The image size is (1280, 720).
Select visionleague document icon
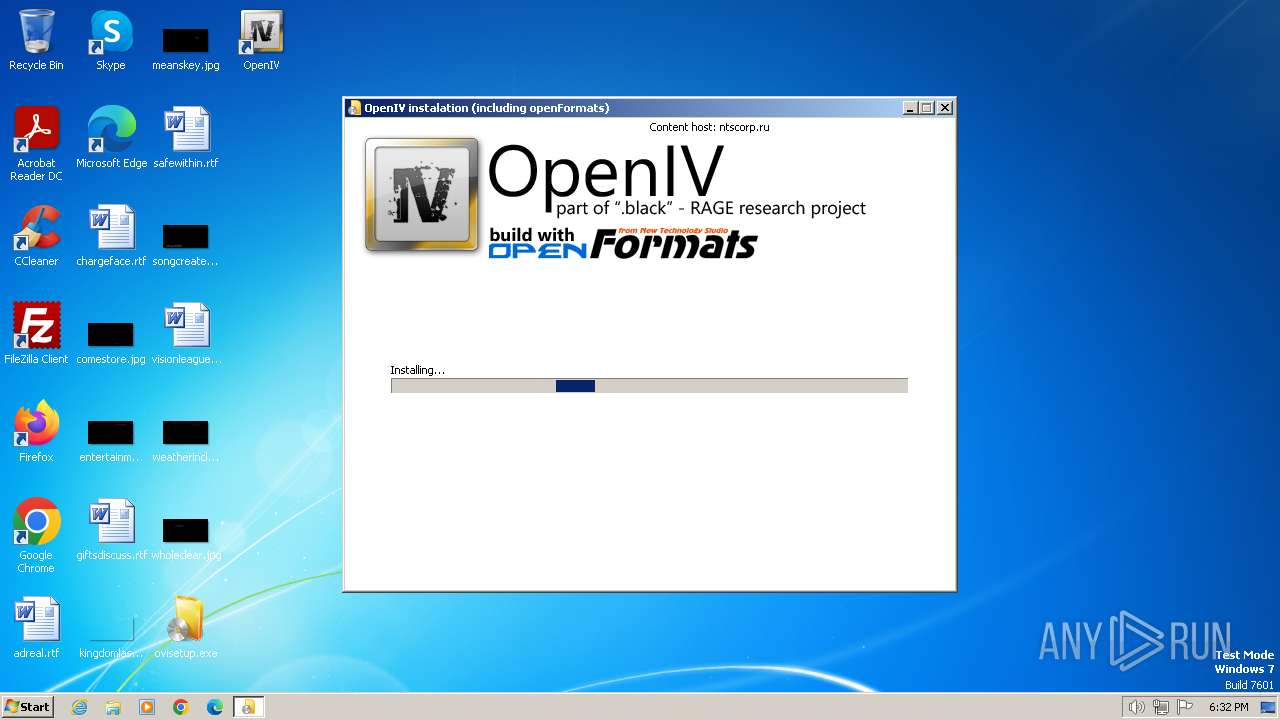(x=186, y=334)
